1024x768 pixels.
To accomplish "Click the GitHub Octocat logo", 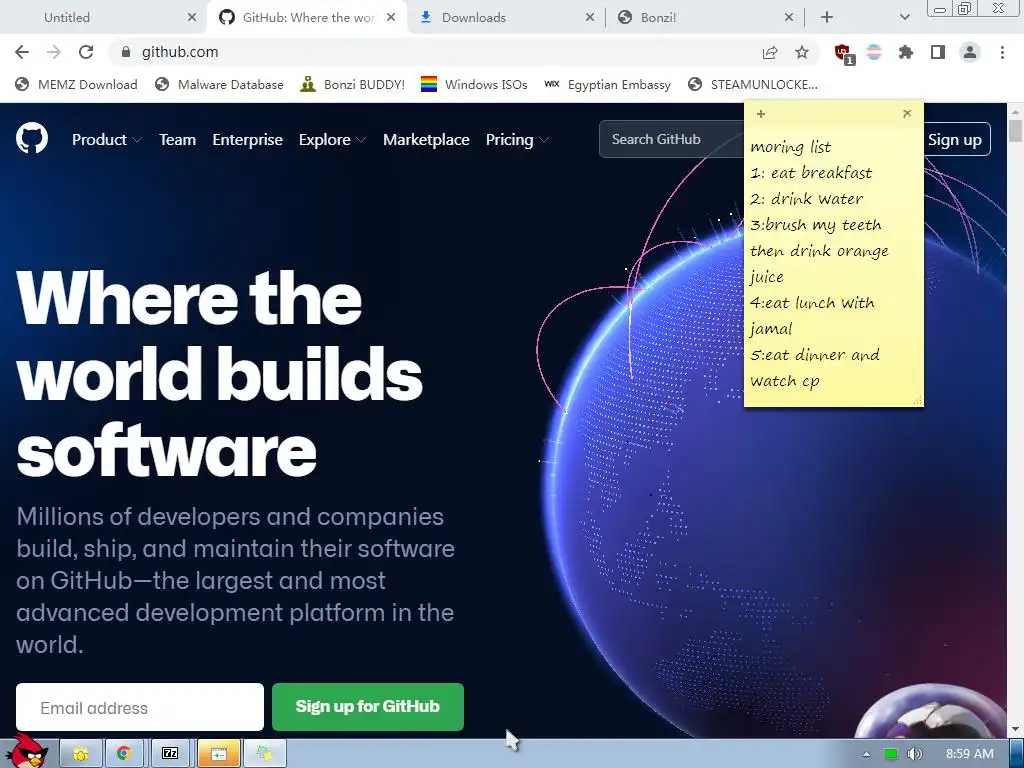I will 32,138.
